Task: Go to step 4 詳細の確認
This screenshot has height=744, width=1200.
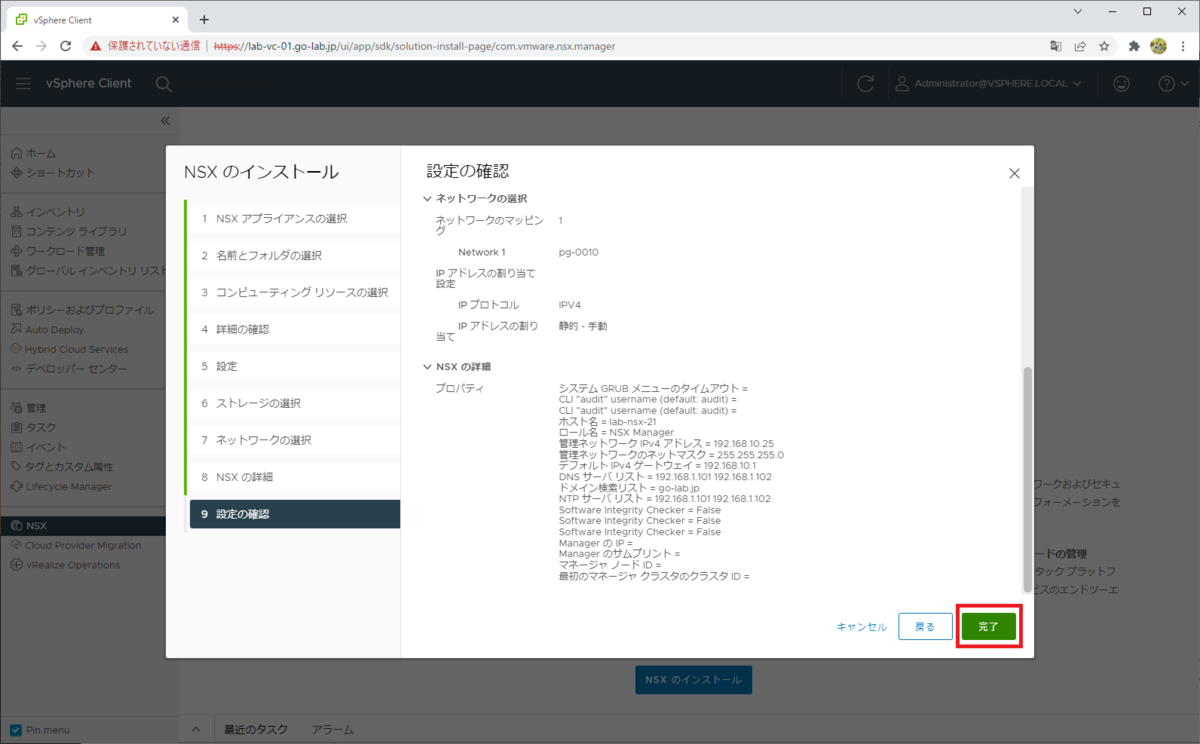Action: [x=293, y=329]
